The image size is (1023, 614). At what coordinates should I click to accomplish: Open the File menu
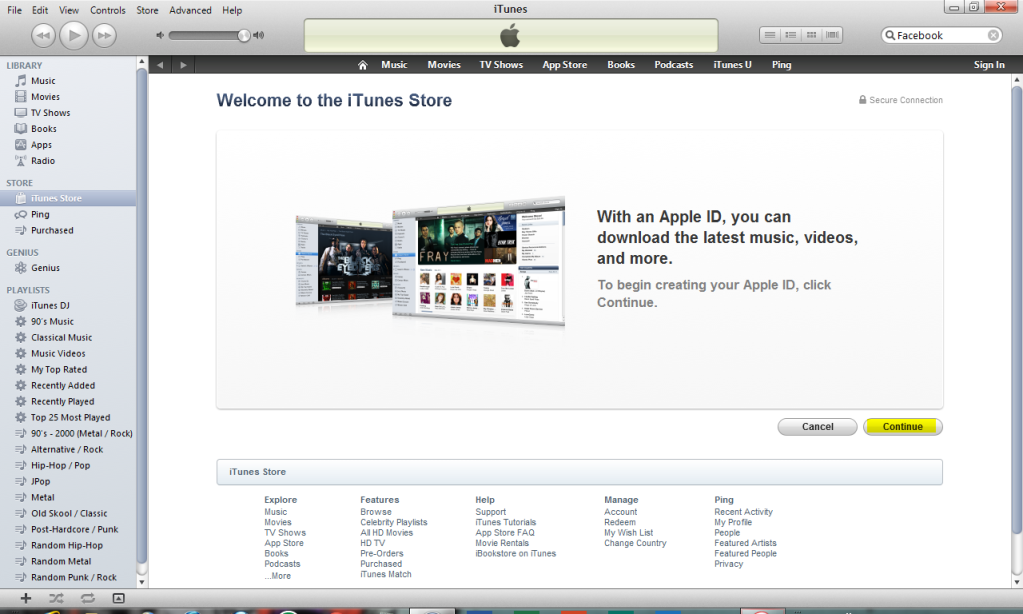(x=14, y=10)
